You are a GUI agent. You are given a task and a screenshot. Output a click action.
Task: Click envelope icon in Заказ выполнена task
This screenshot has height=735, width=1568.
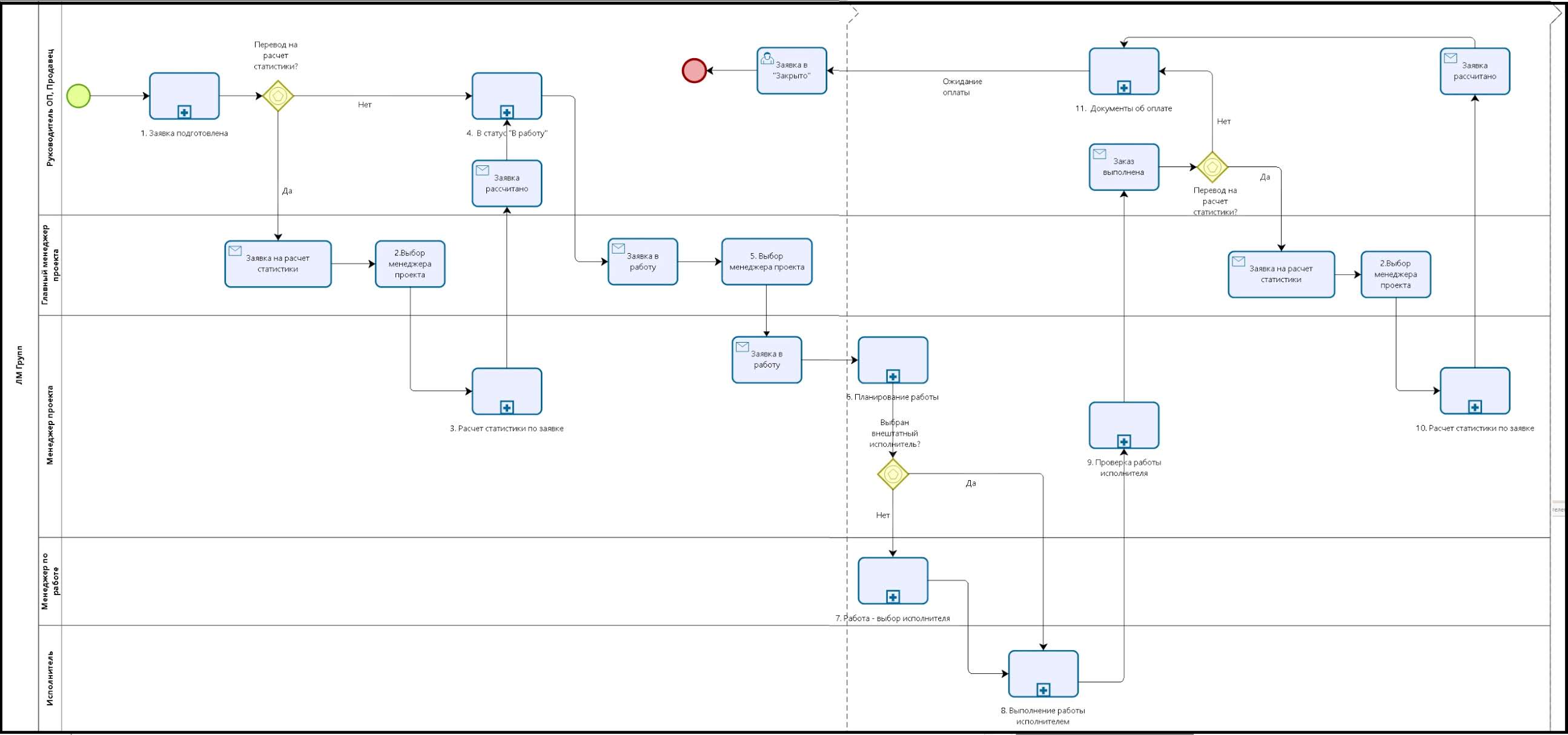[1099, 154]
